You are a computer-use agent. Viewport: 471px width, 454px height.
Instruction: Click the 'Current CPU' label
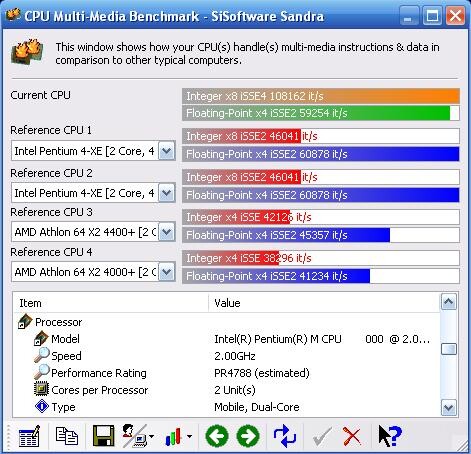click(x=40, y=95)
